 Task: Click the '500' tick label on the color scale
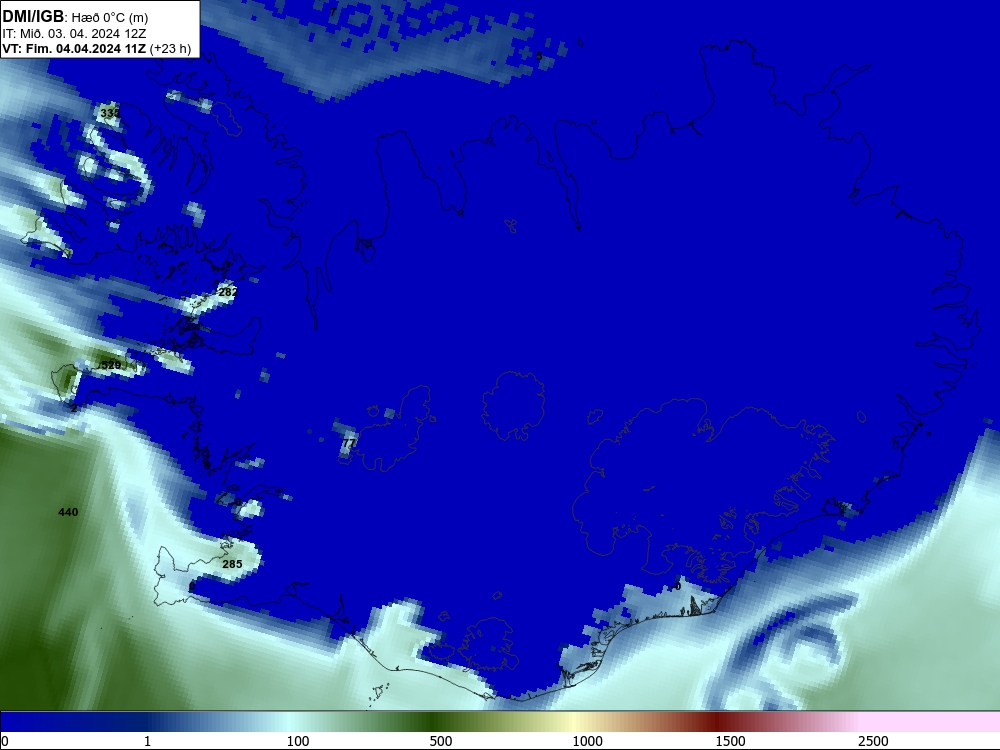(x=441, y=741)
